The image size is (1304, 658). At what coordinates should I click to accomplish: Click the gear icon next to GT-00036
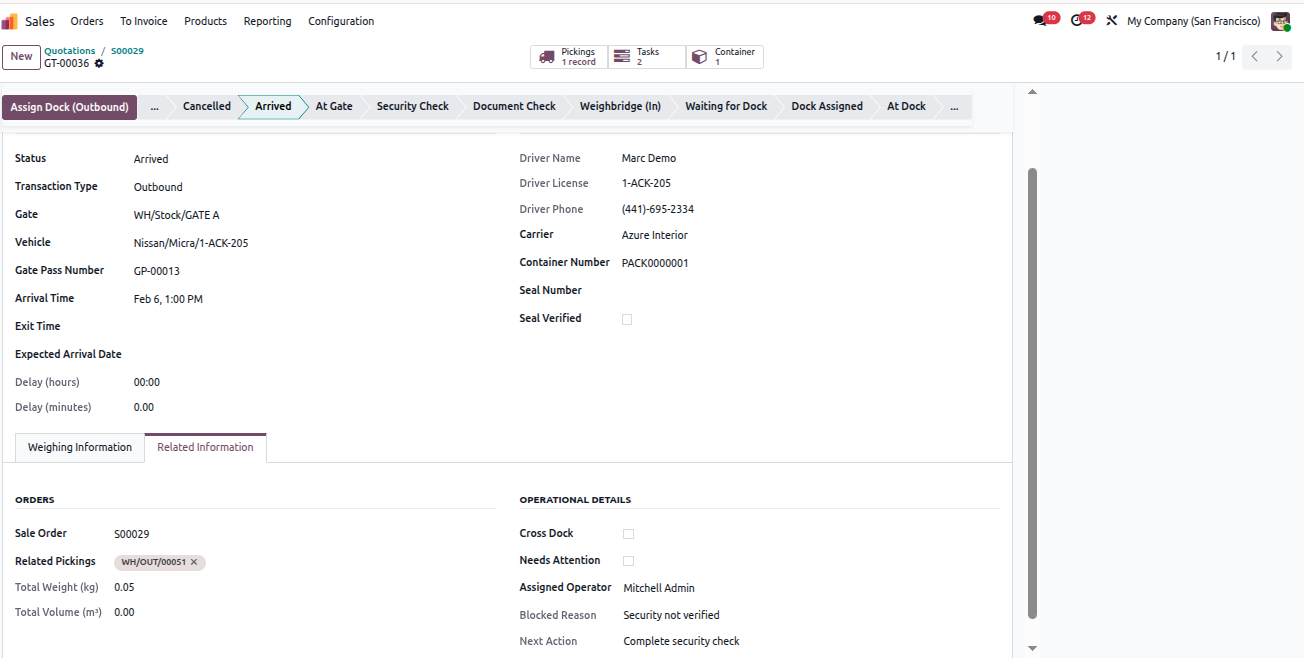99,64
